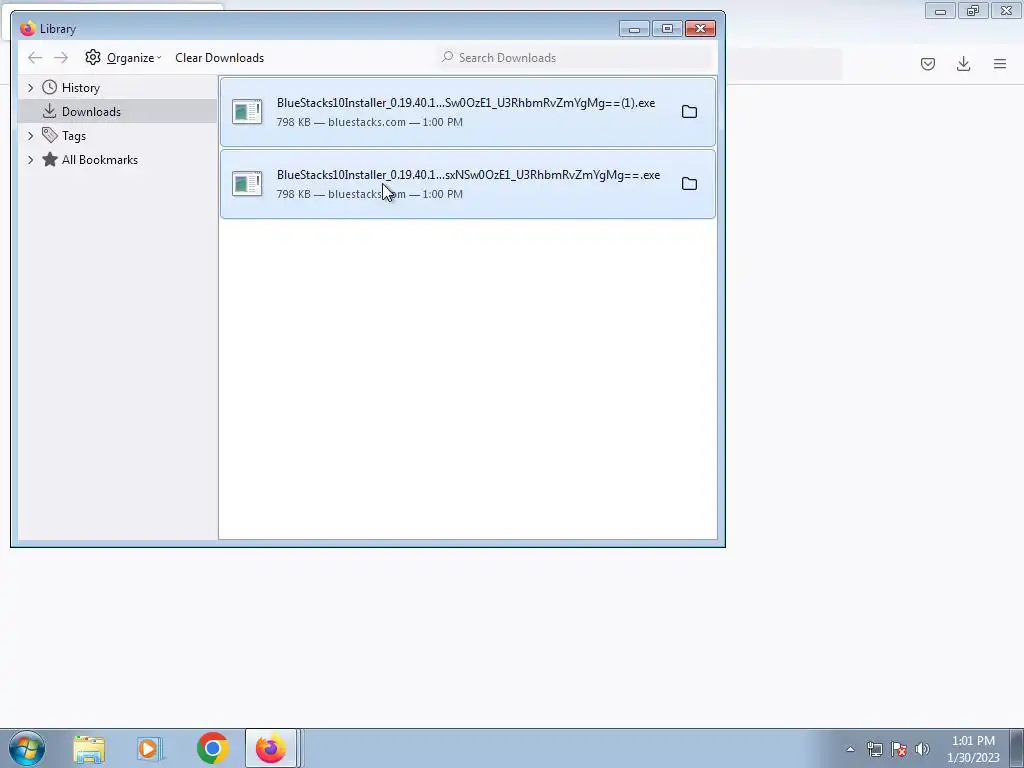Restore down the main Firefox window
This screenshot has height=768, width=1024.
coord(973,11)
